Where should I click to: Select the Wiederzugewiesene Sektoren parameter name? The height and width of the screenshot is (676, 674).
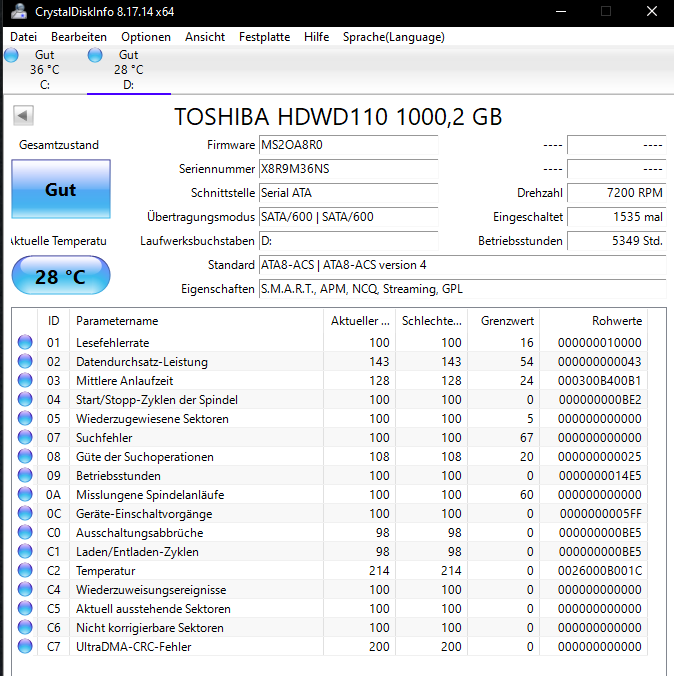pos(152,419)
